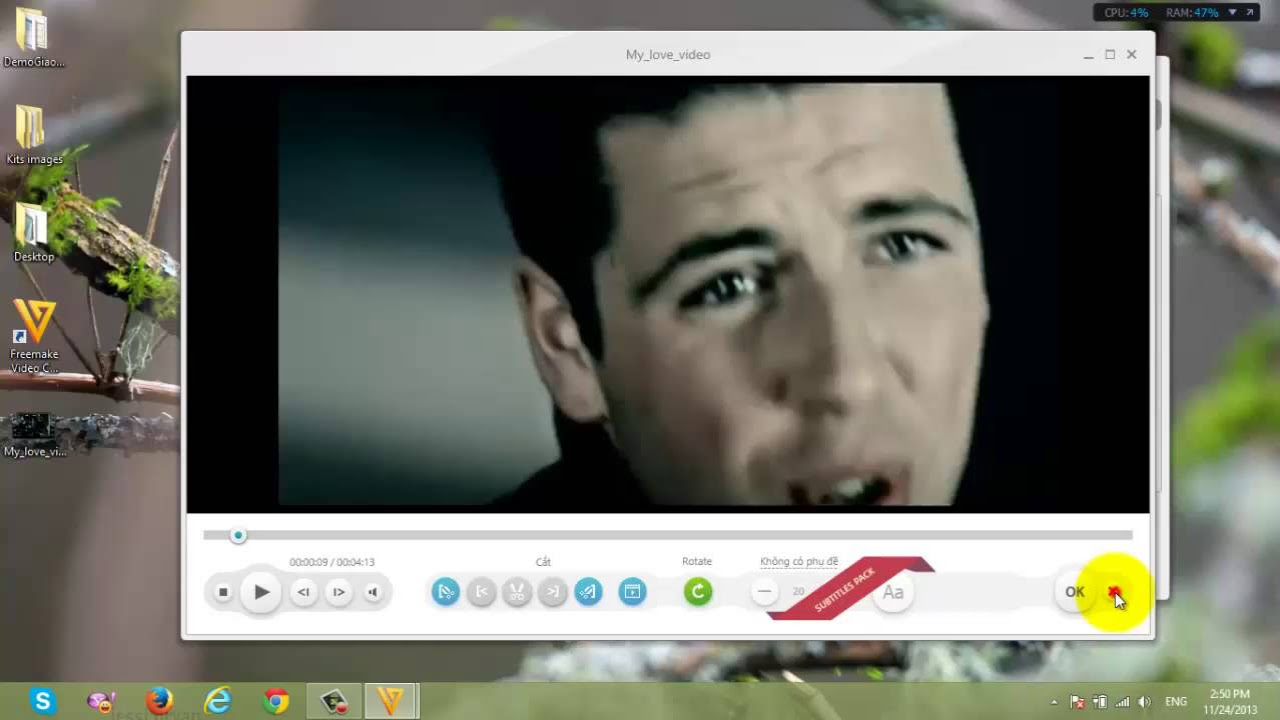The width and height of the screenshot is (1280, 720).
Task: Stop the video playback
Action: (x=223, y=592)
